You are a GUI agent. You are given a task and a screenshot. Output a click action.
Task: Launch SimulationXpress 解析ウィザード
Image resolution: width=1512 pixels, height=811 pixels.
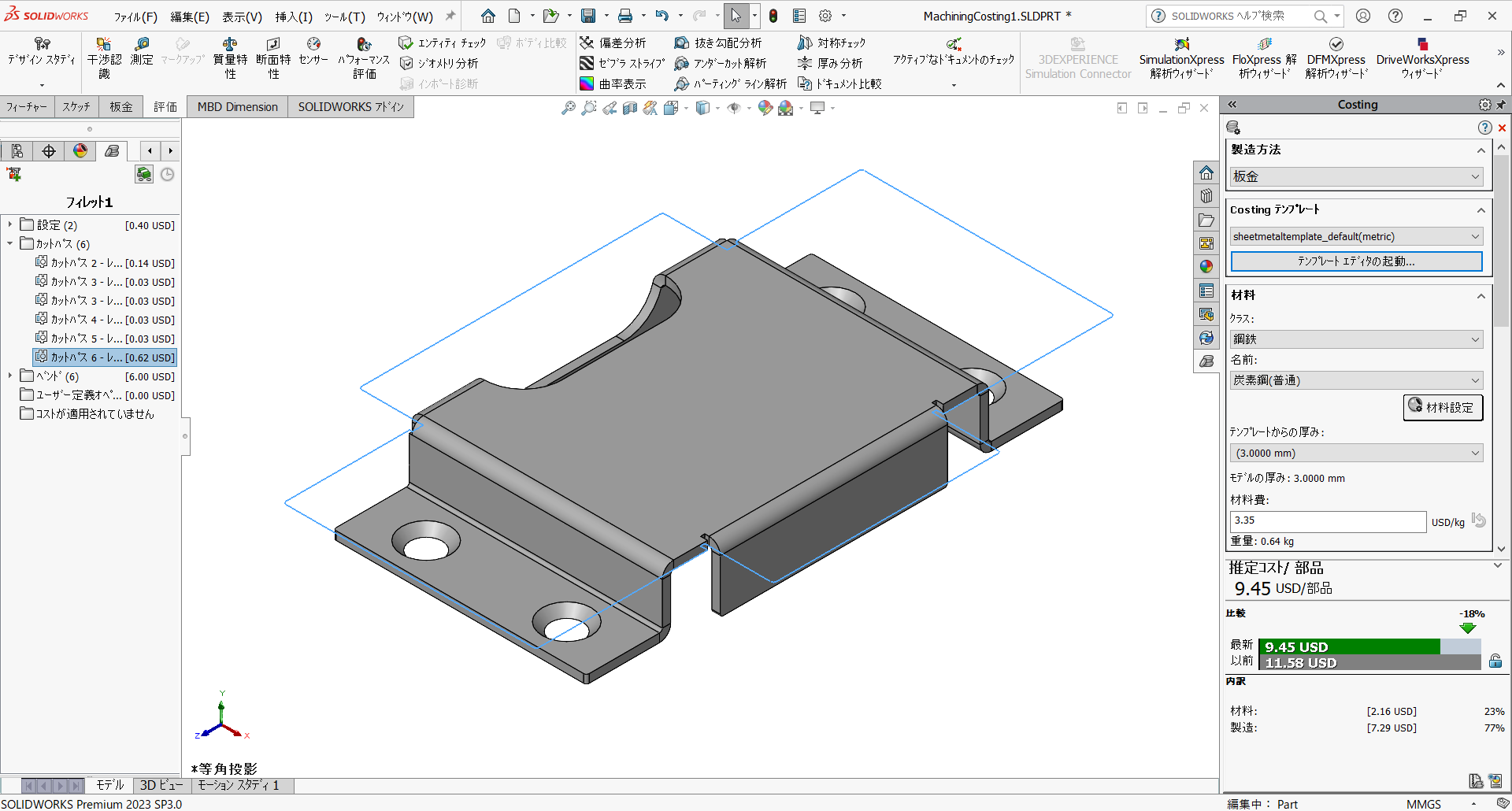[1181, 57]
